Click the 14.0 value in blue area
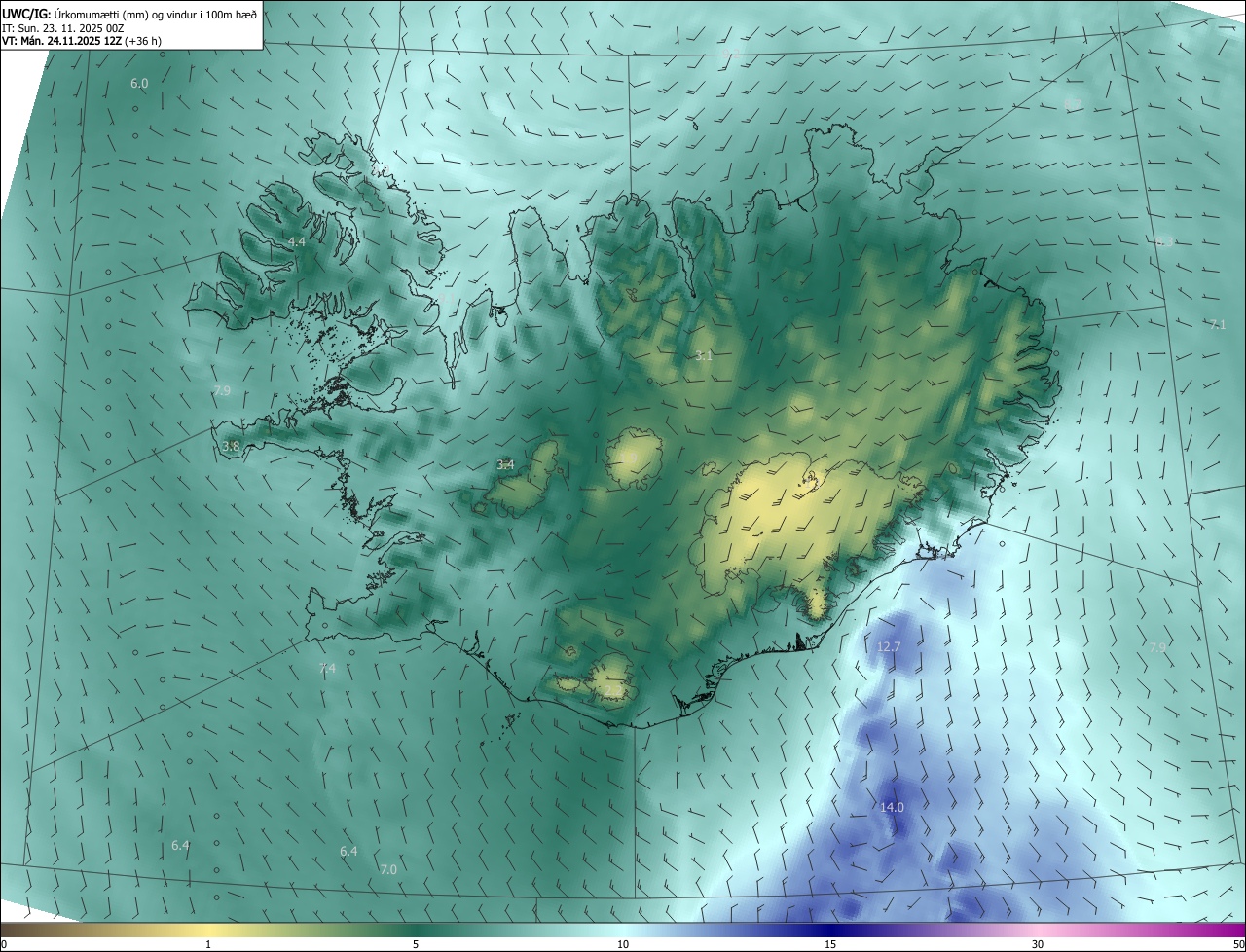 coord(892,808)
